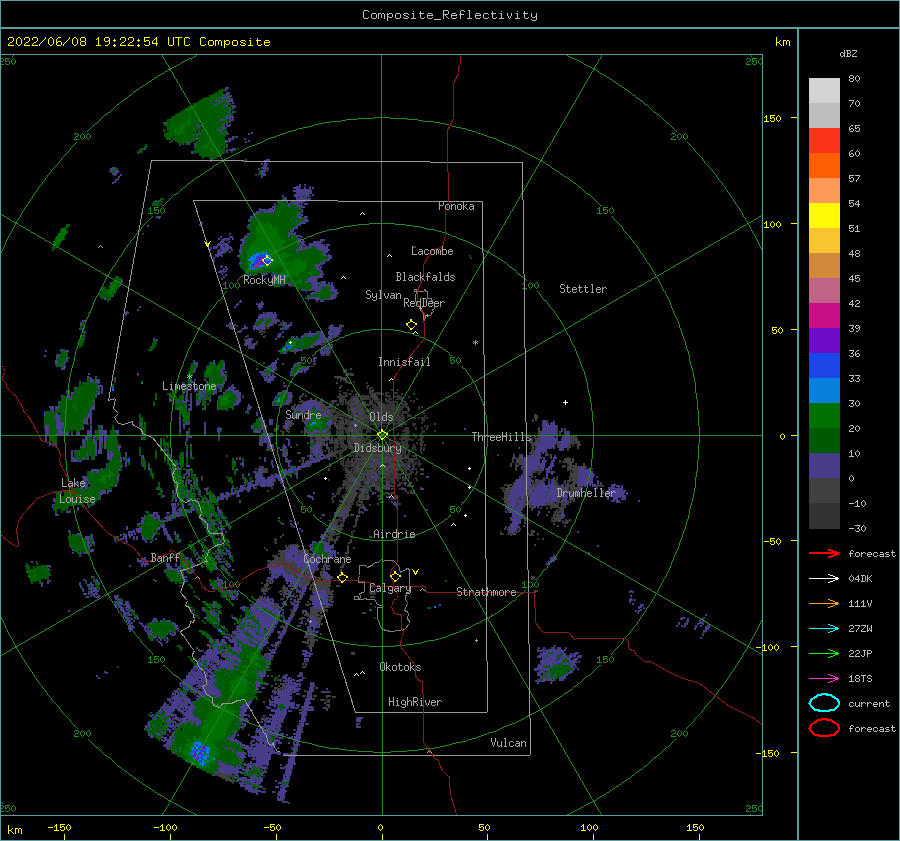The width and height of the screenshot is (900, 841).
Task: Click the Drumheller label on the map
Action: 586,493
